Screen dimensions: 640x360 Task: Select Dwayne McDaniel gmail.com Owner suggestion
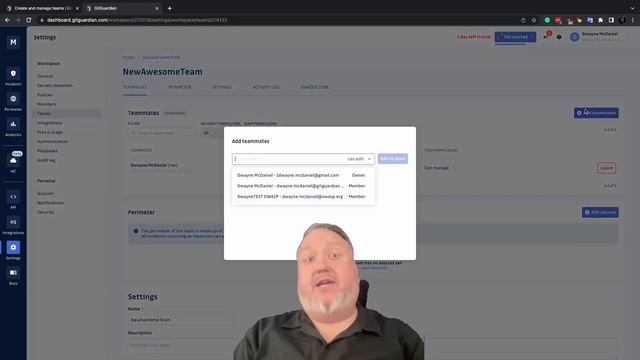(303, 175)
